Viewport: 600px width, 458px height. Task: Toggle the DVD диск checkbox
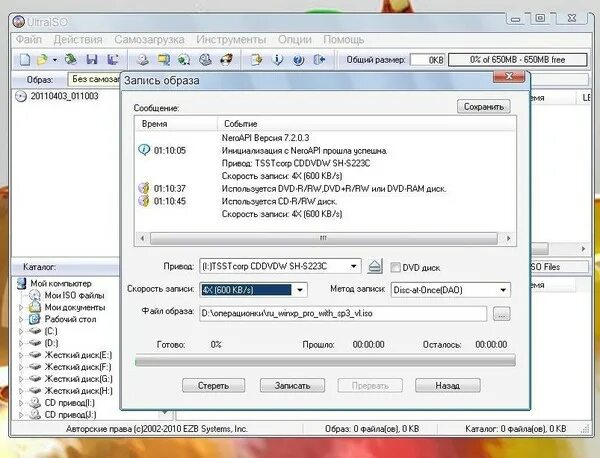coord(395,267)
